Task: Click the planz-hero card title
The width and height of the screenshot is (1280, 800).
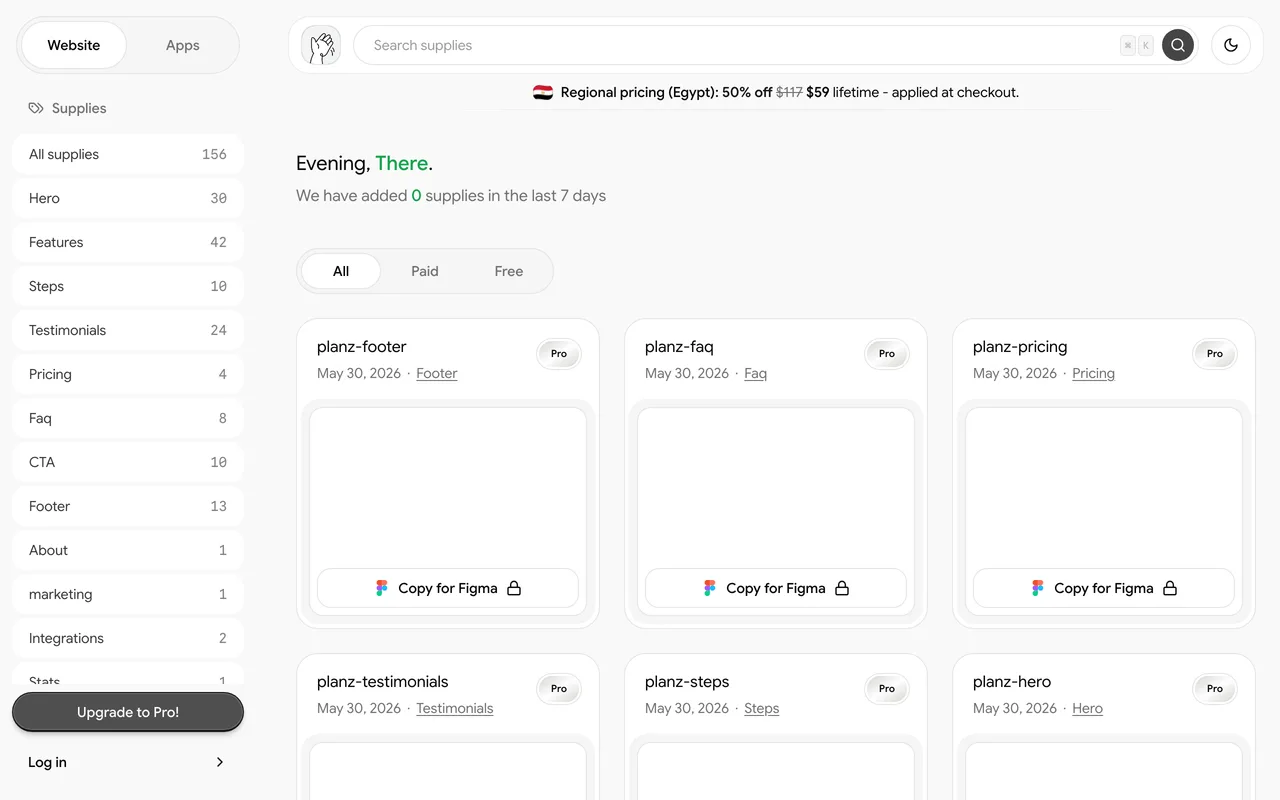Action: [1012, 682]
